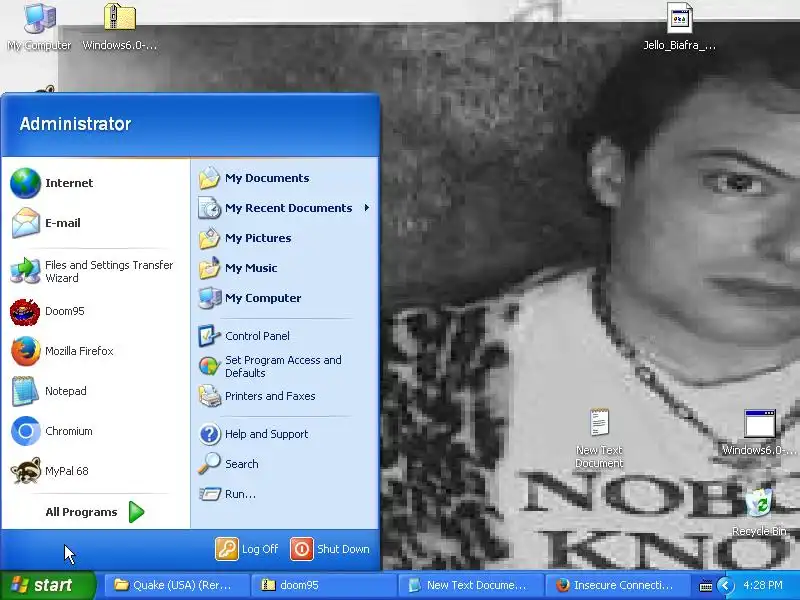Screen dimensions: 800x600
Task: Switch to Quake (USA) taskbar window
Action: [177, 585]
